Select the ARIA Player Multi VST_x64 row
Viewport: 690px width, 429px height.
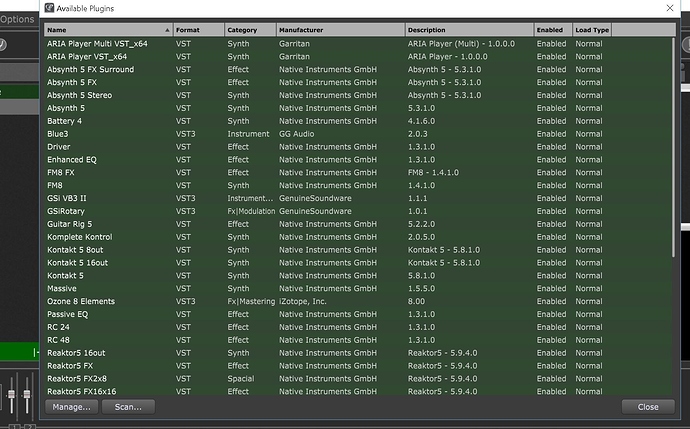(358, 44)
